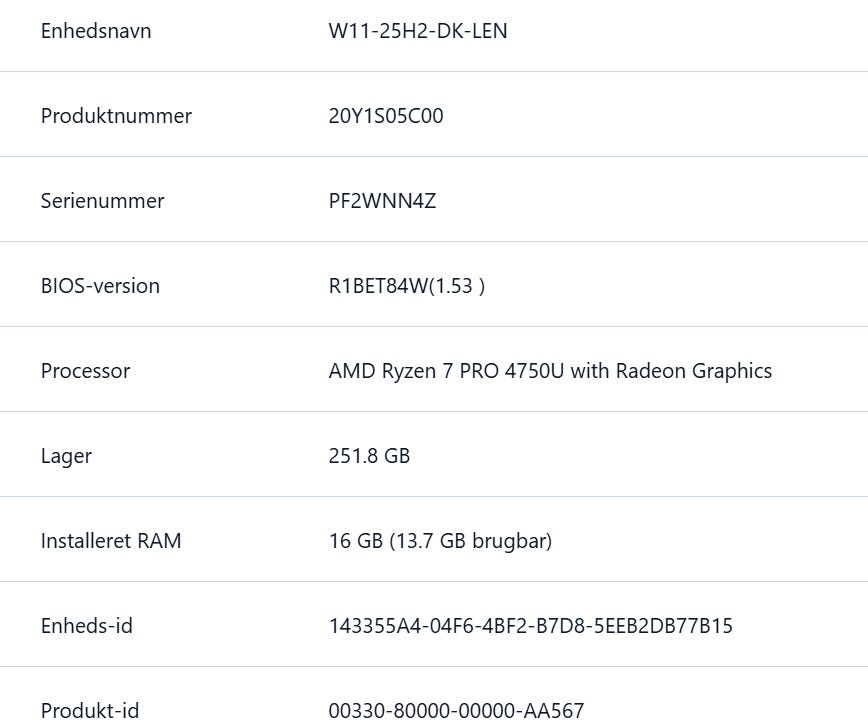Click the Enhedsnavn label
868x722 pixels.
click(x=96, y=31)
